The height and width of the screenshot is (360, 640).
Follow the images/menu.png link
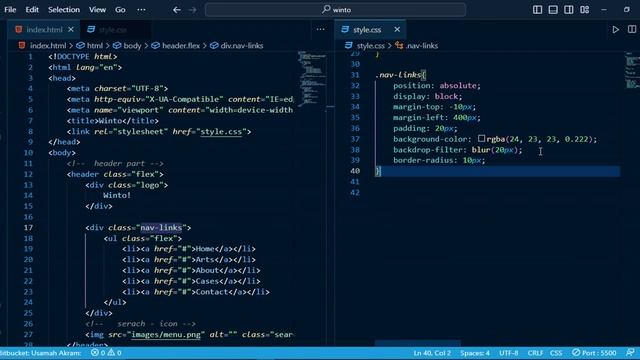click(x=166, y=334)
